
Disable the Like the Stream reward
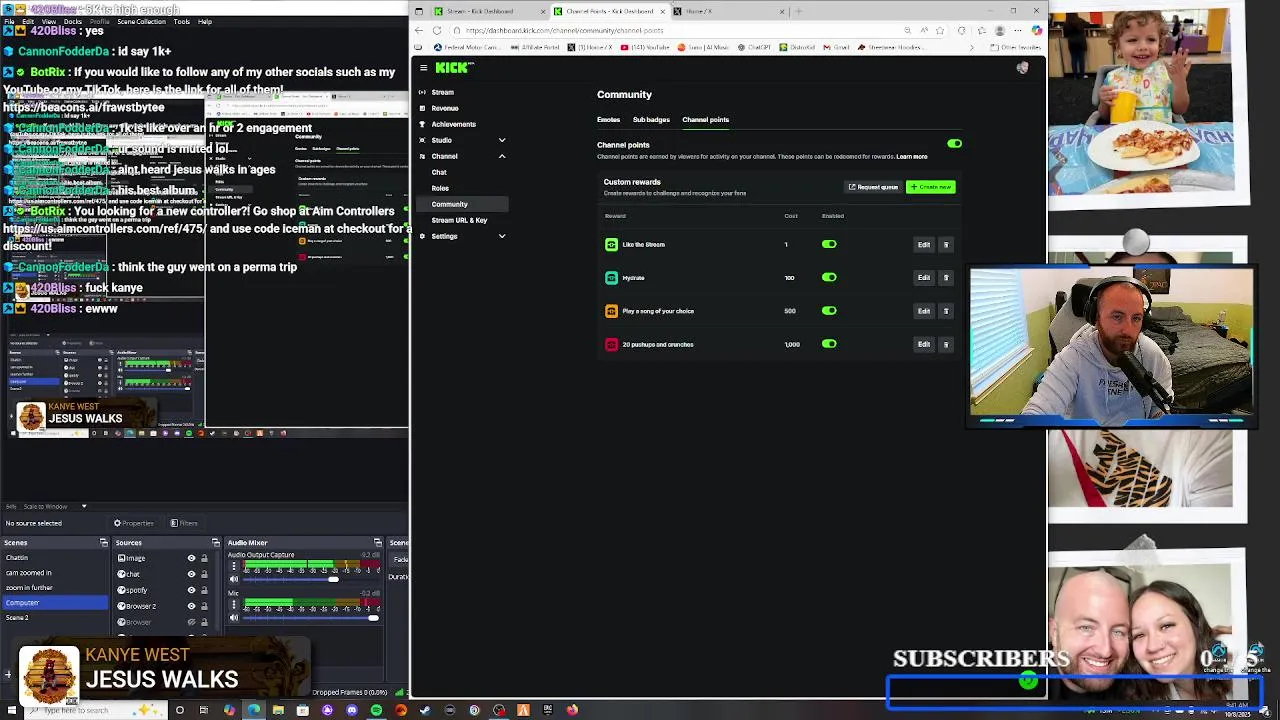pyautogui.click(x=829, y=245)
